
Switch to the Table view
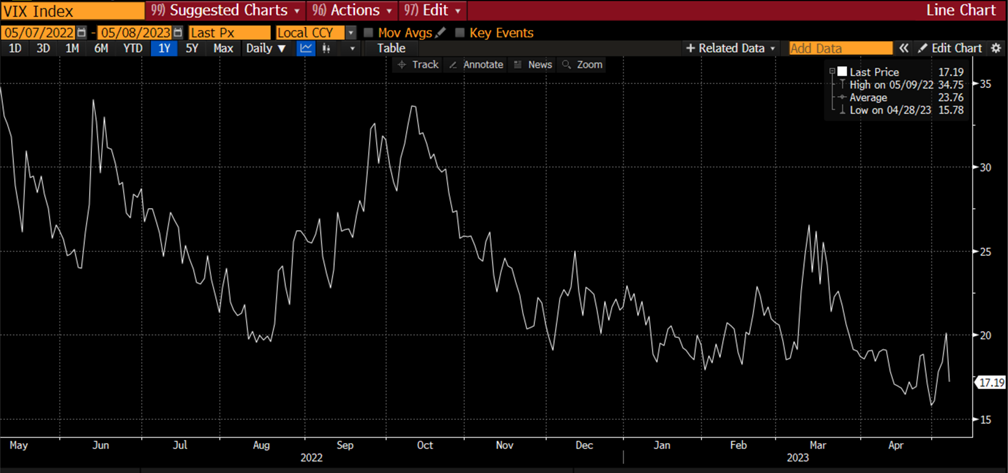tap(391, 48)
